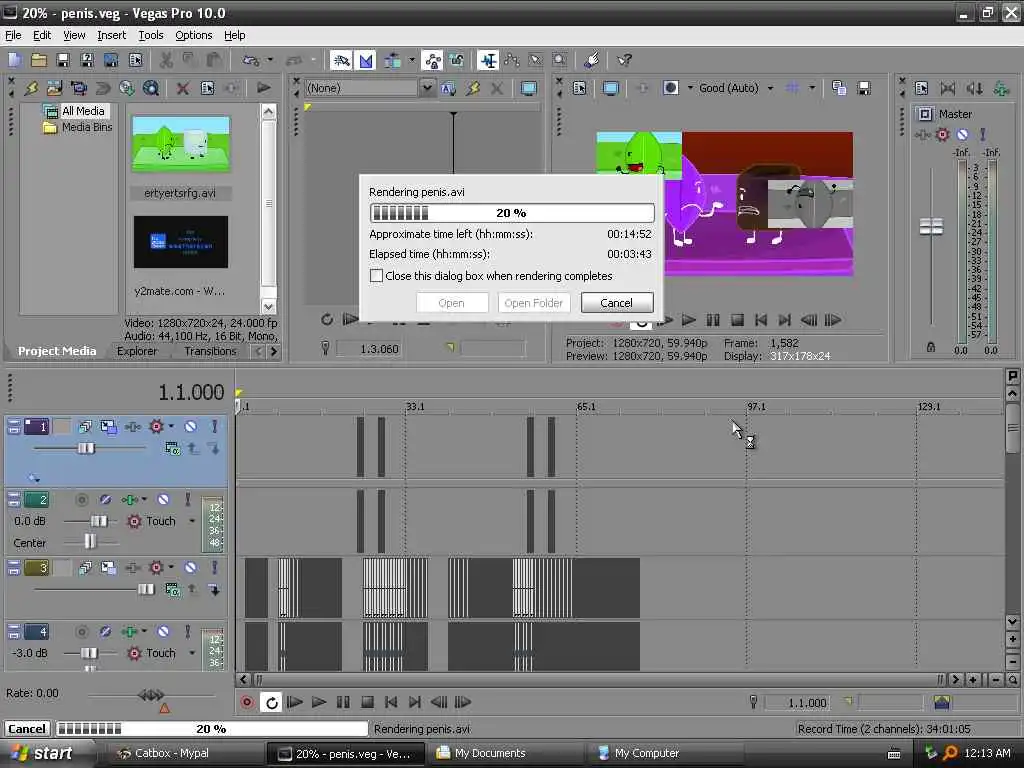Select the y2mate.com media thumbnail

click(181, 242)
